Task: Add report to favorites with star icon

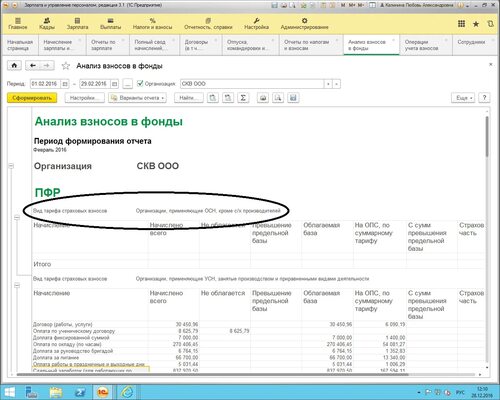Action: (66, 66)
